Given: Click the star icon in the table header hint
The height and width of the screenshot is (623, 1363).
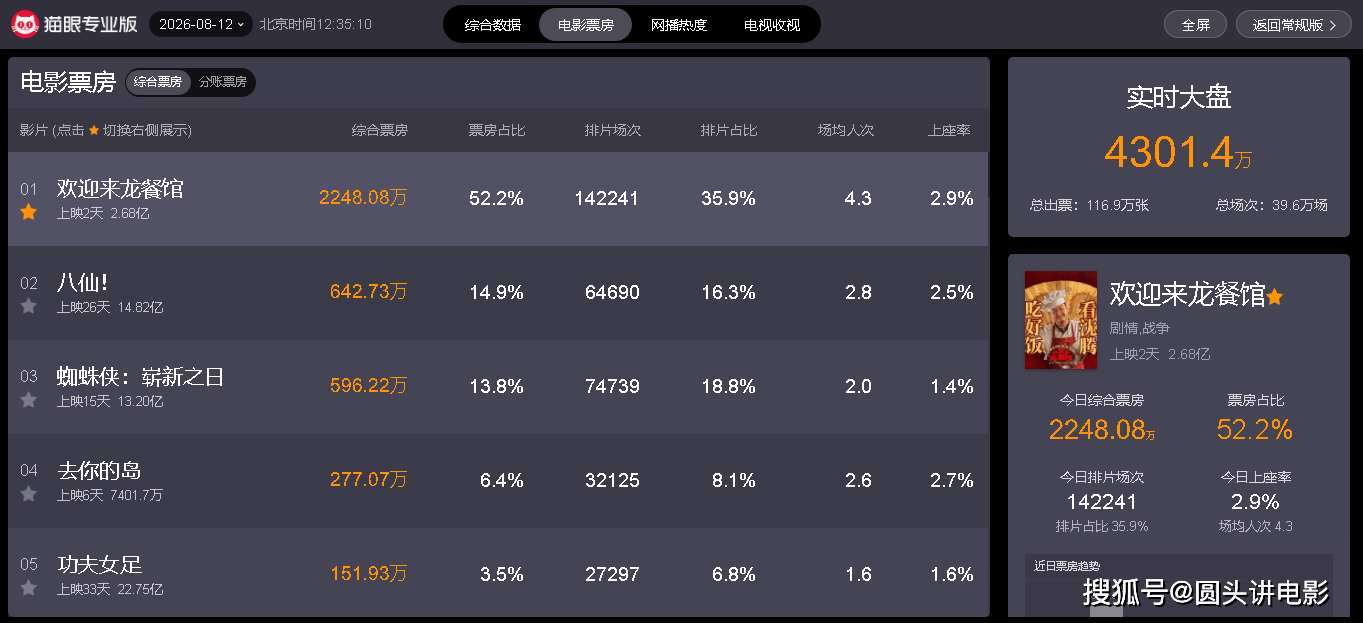Looking at the screenshot, I should 94,131.
